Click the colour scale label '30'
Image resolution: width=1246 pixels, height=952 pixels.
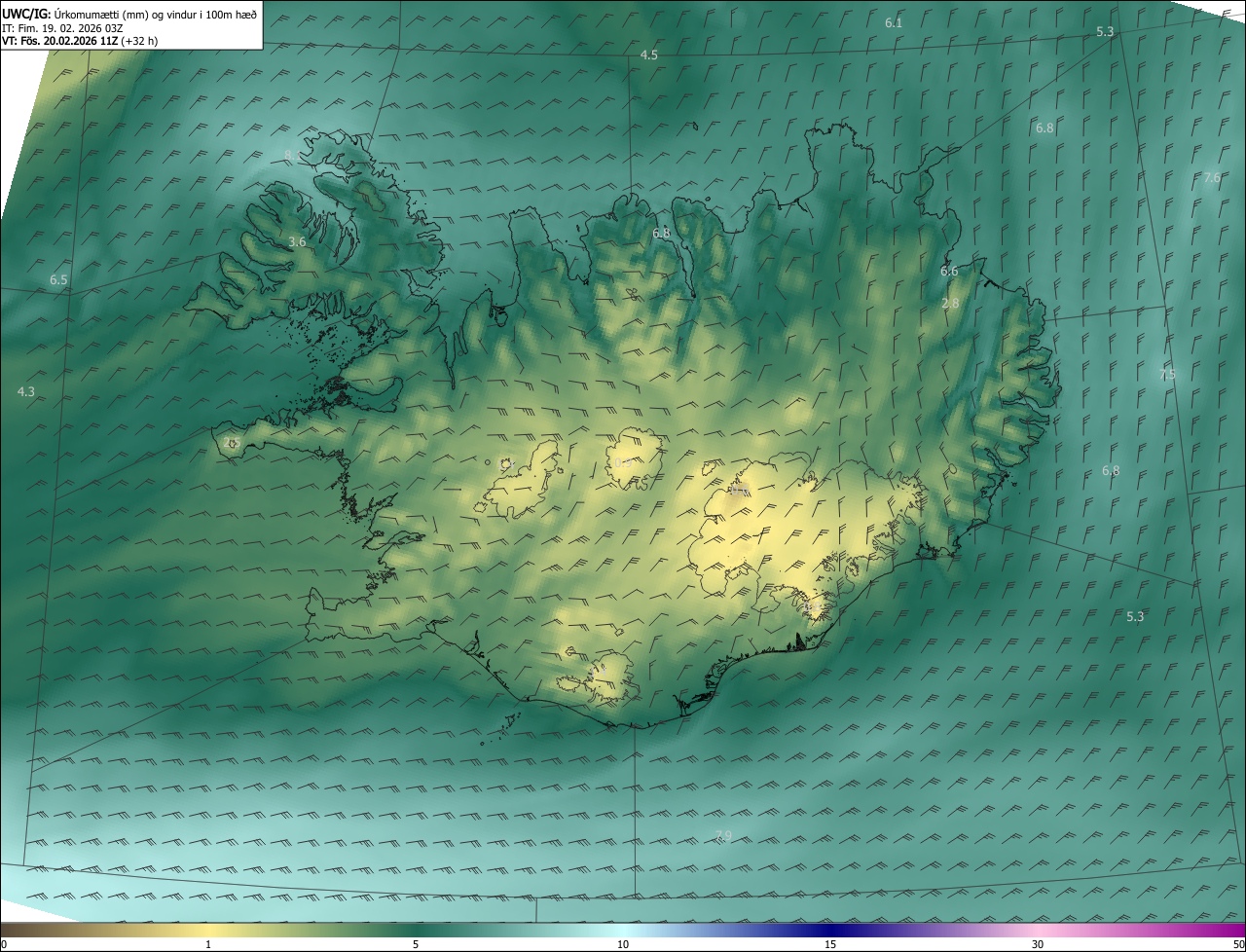[x=1038, y=945]
